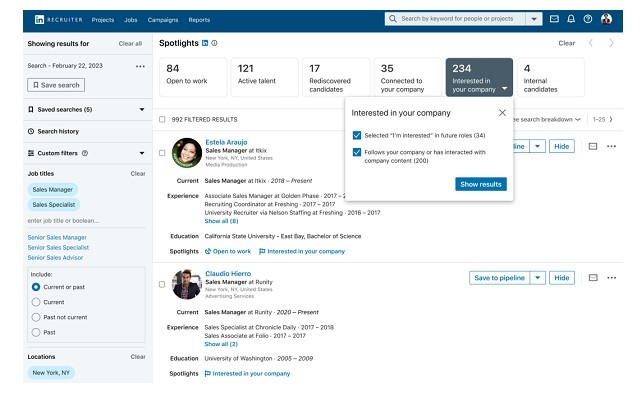Open Estela Araujo's profile photo
642x397 pixels.
(187, 153)
